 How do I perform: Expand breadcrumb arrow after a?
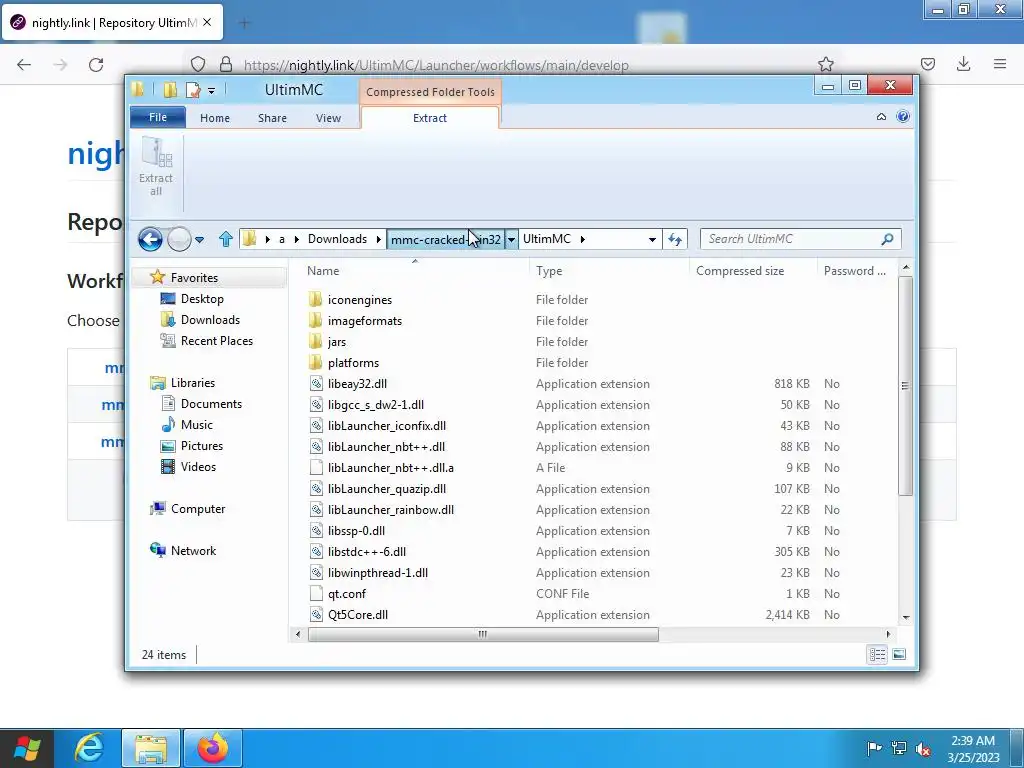pyautogui.click(x=296, y=239)
